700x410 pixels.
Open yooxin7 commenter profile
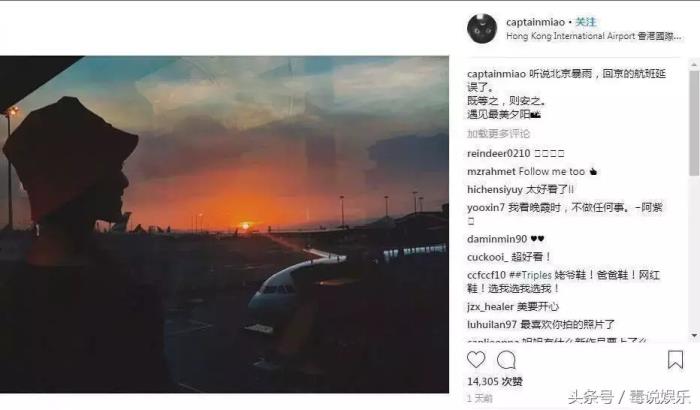486,208
